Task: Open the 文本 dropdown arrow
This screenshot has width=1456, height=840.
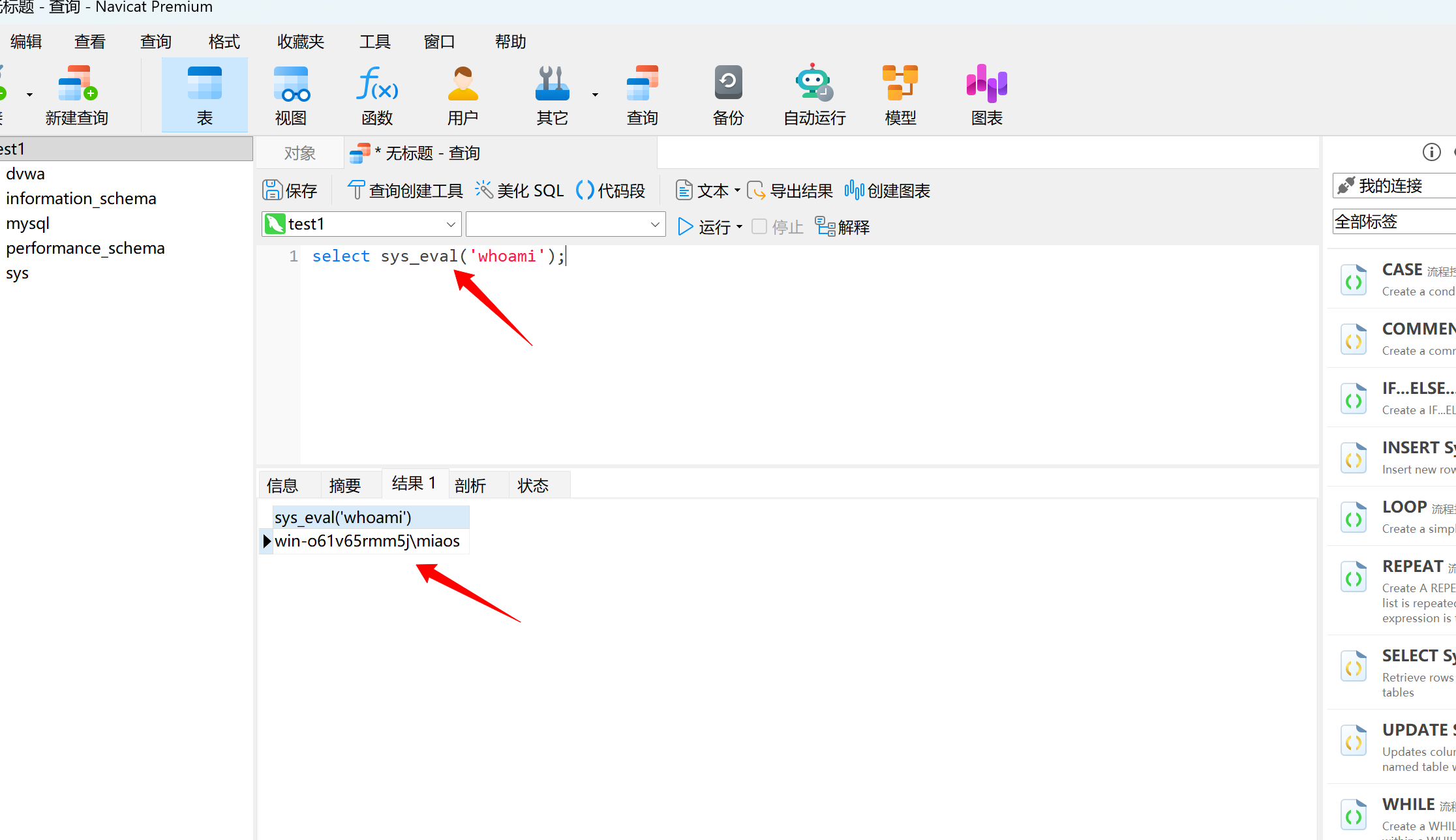Action: click(x=737, y=190)
